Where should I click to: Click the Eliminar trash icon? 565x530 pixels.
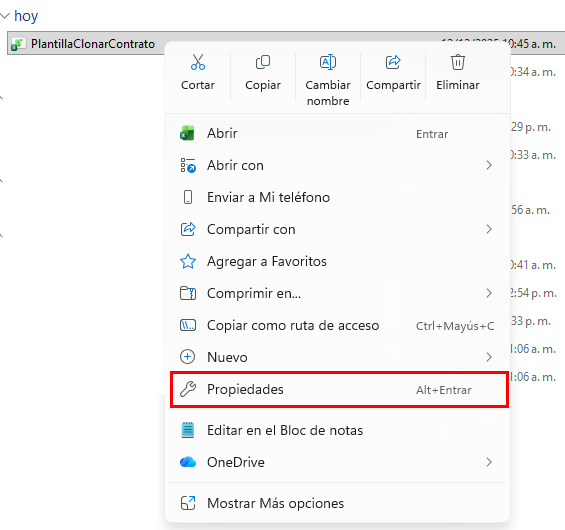[458, 62]
